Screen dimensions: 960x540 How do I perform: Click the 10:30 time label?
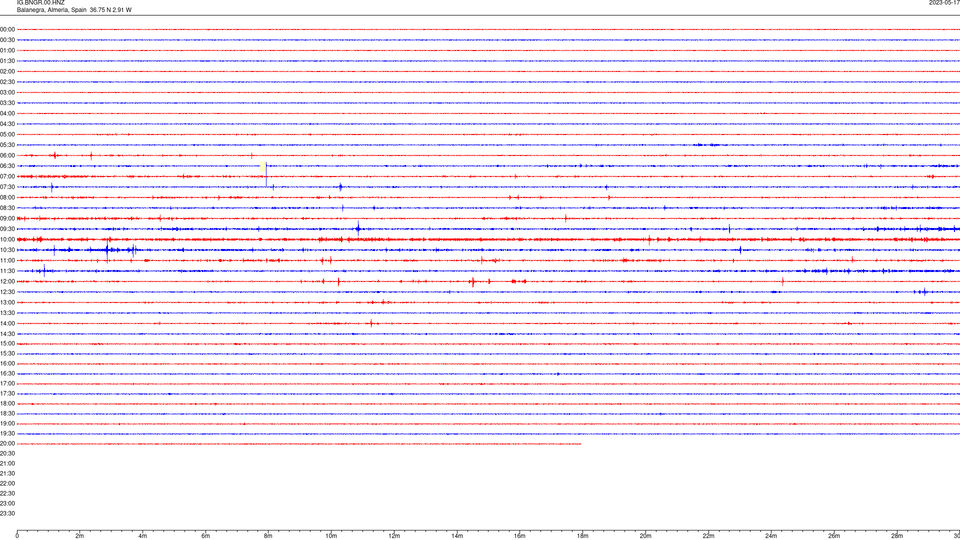click(7, 250)
